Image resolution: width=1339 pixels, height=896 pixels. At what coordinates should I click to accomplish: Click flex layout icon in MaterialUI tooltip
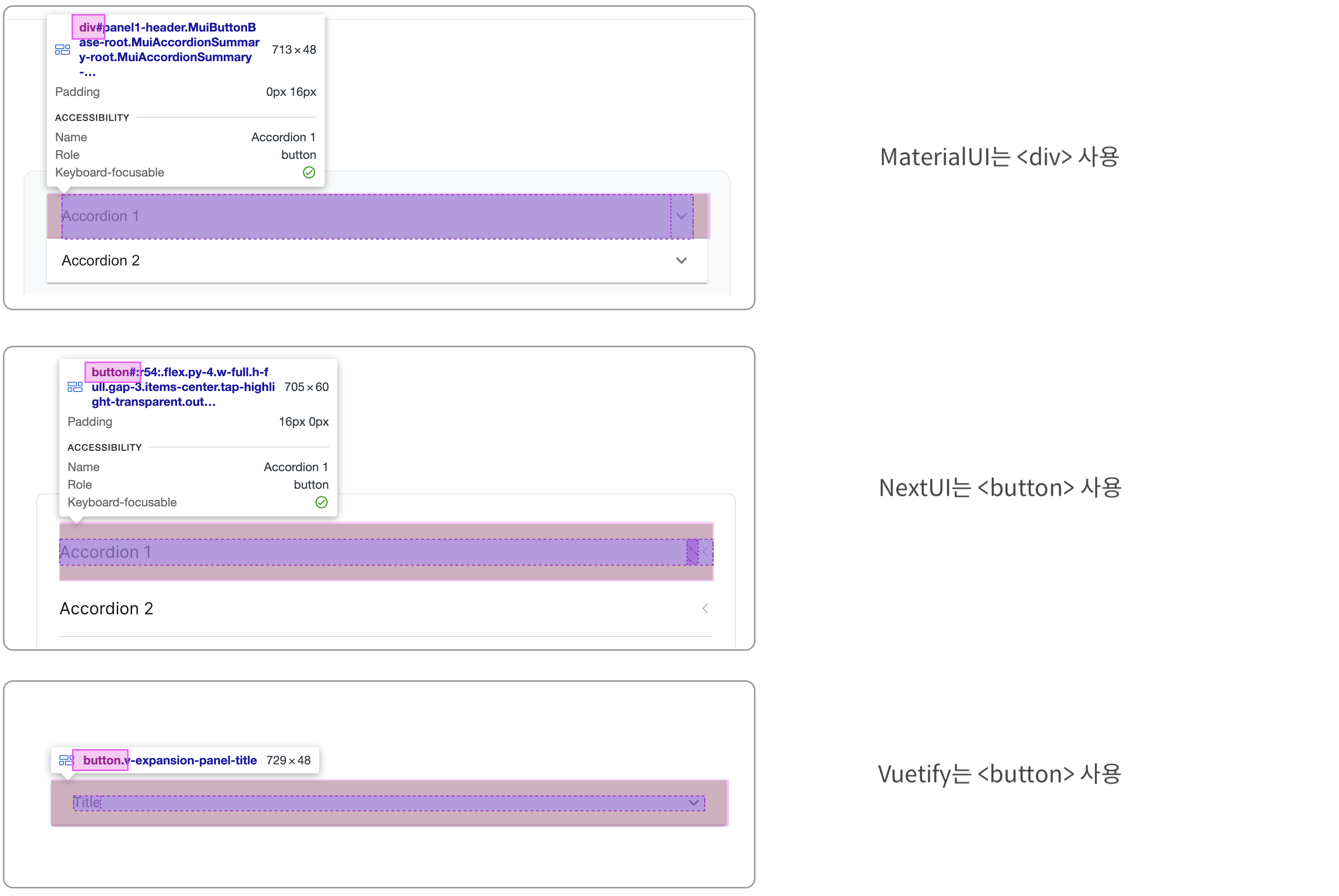point(62,50)
